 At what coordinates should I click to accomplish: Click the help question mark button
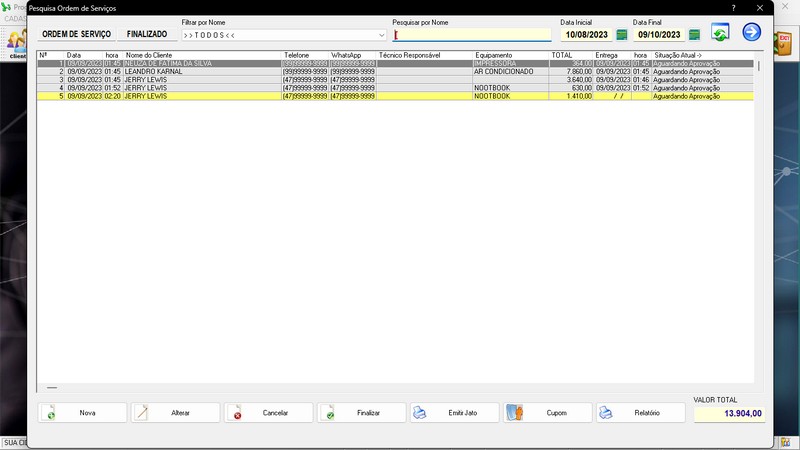click(x=733, y=8)
